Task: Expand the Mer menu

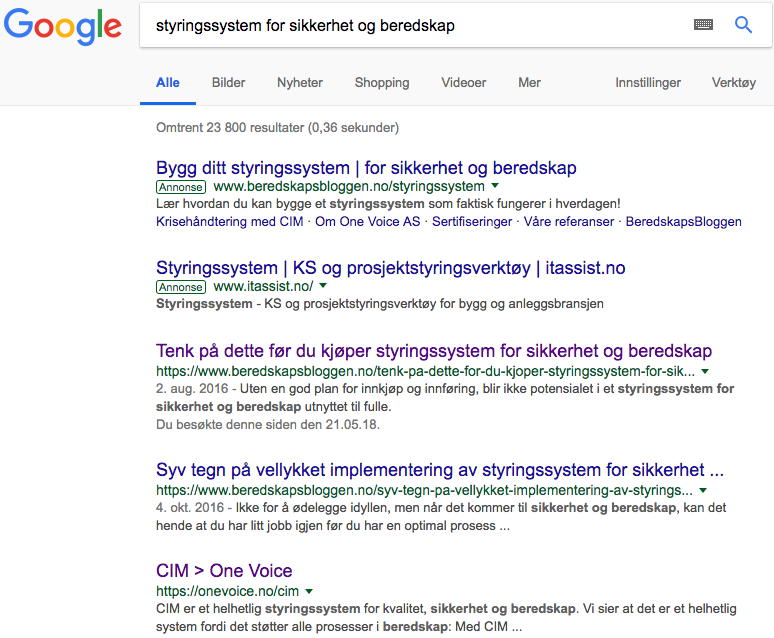Action: tap(529, 82)
